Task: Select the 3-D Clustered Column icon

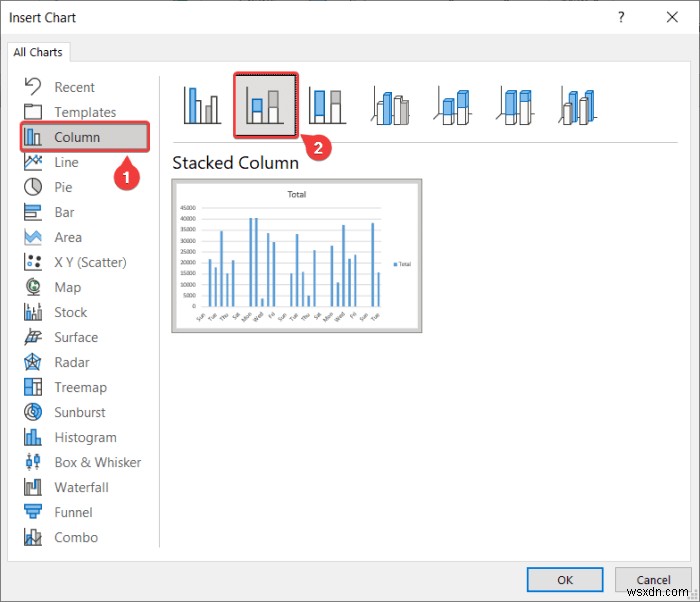Action: [390, 106]
